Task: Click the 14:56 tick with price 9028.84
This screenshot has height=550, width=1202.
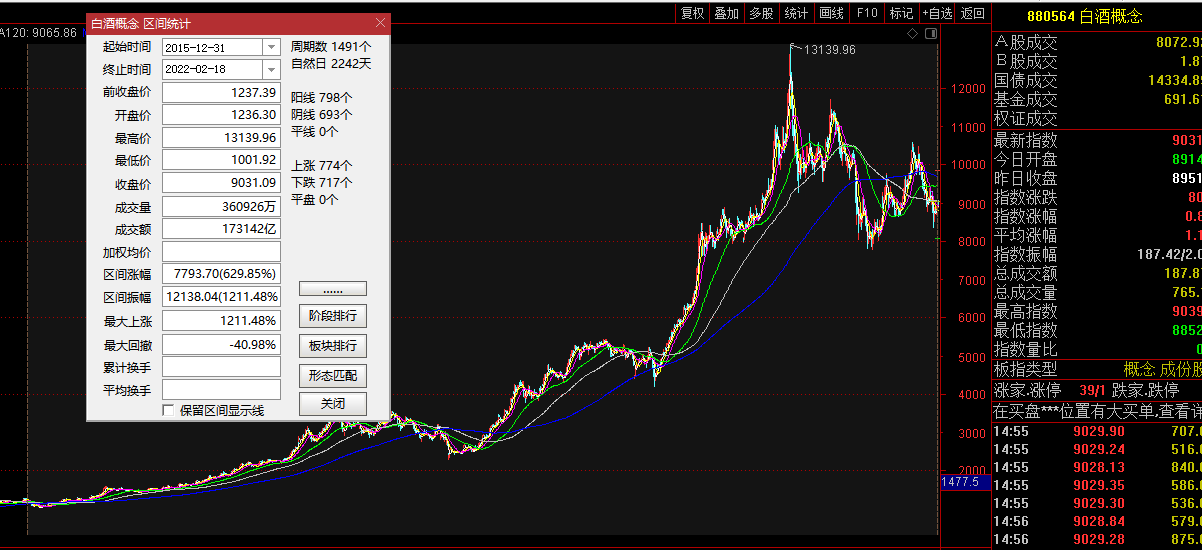Action: [1097, 521]
